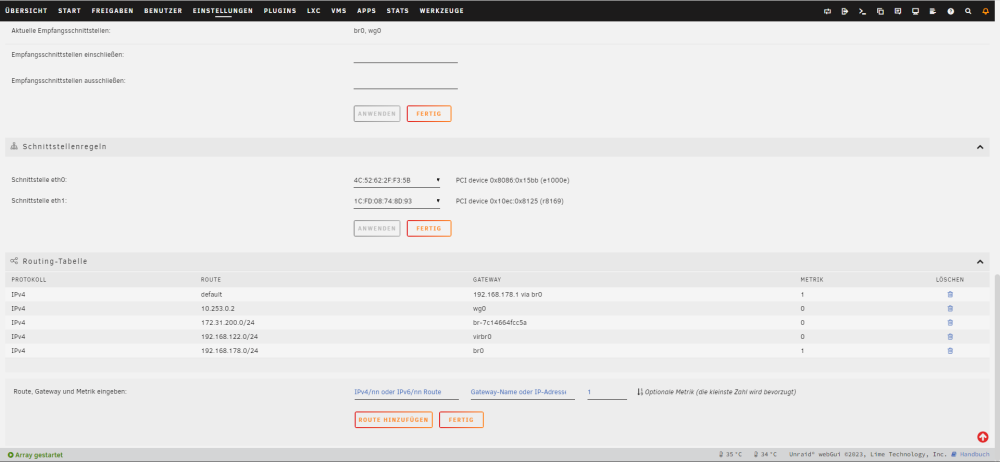Click the br0, wg0 current interfaces value
Screen dimensions: 1000x462
click(367, 31)
